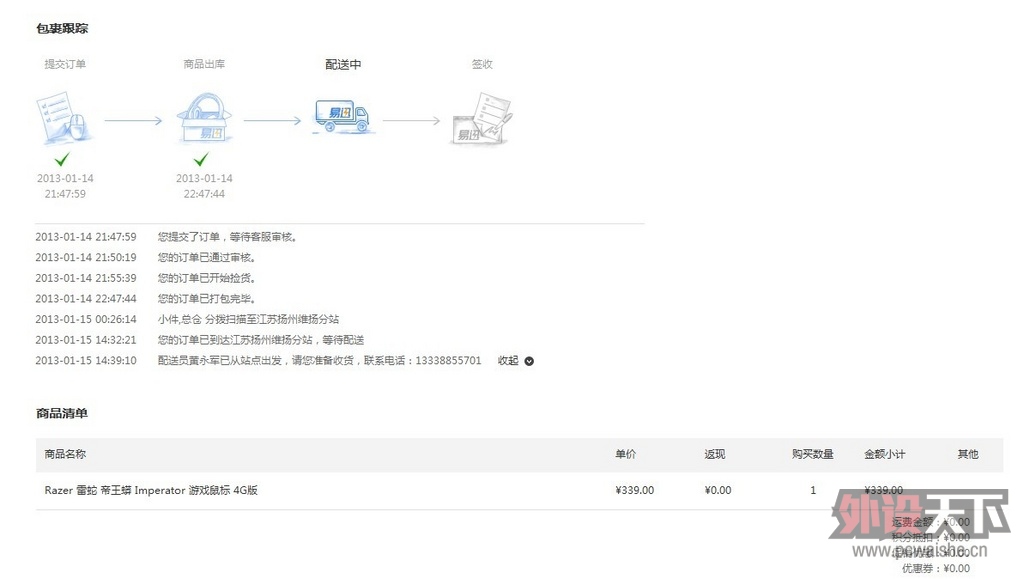Click log entry 已到达江苏扬州维扬分站，等待配送
The image size is (1024, 579).
point(261,339)
